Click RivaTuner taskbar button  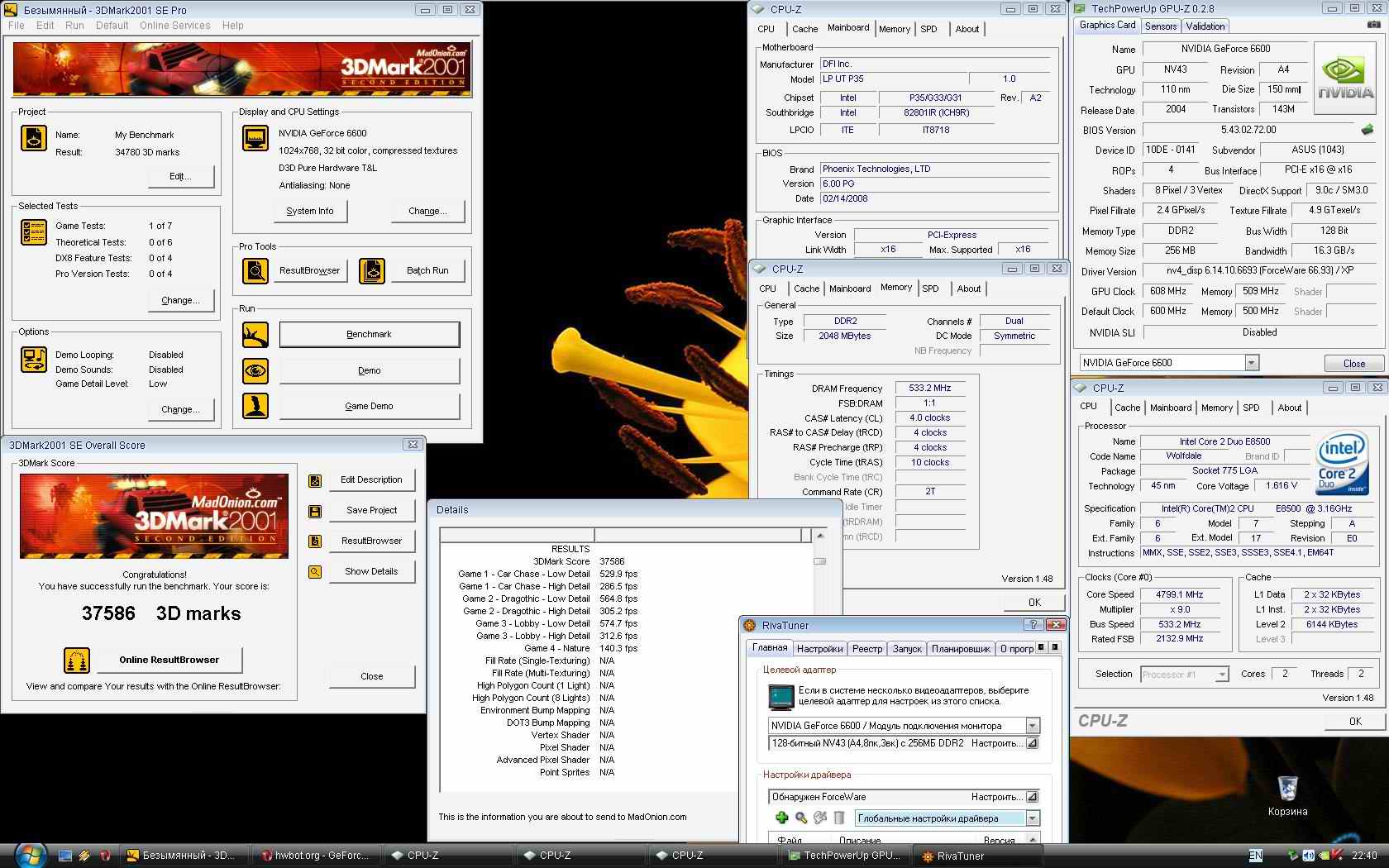[977, 856]
